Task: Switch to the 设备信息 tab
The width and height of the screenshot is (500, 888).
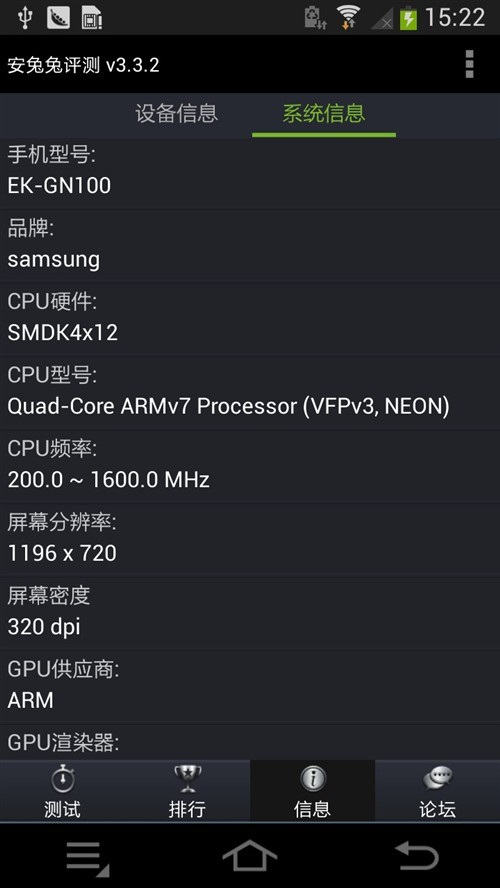Action: [x=176, y=114]
